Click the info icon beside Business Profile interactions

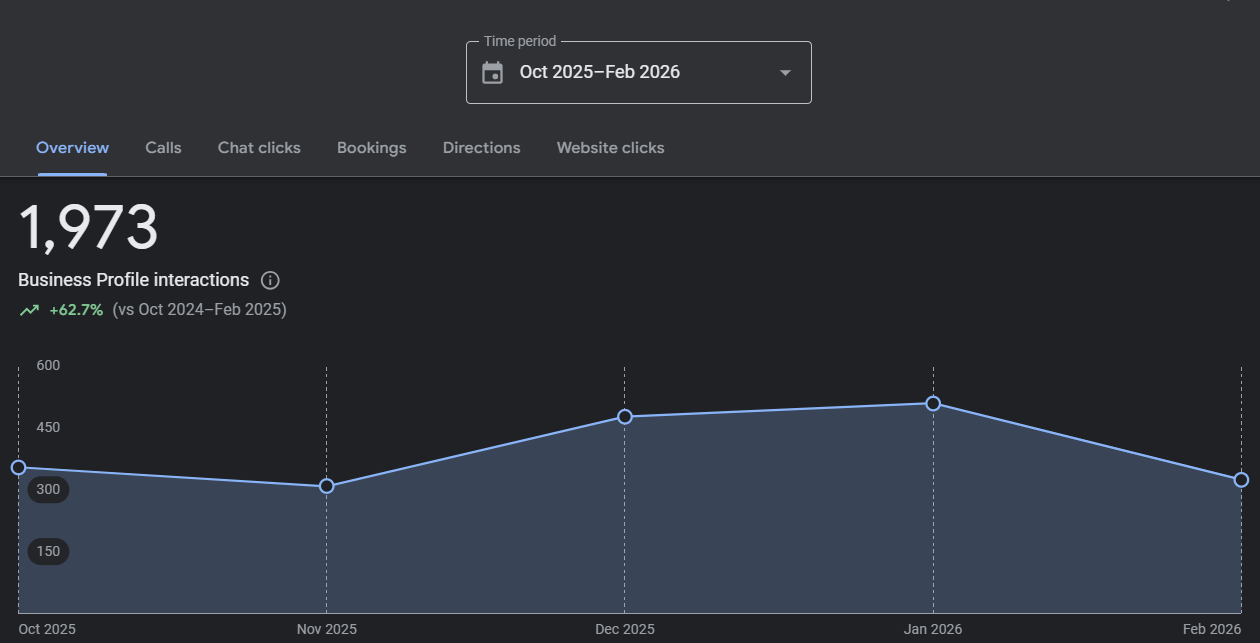270,280
